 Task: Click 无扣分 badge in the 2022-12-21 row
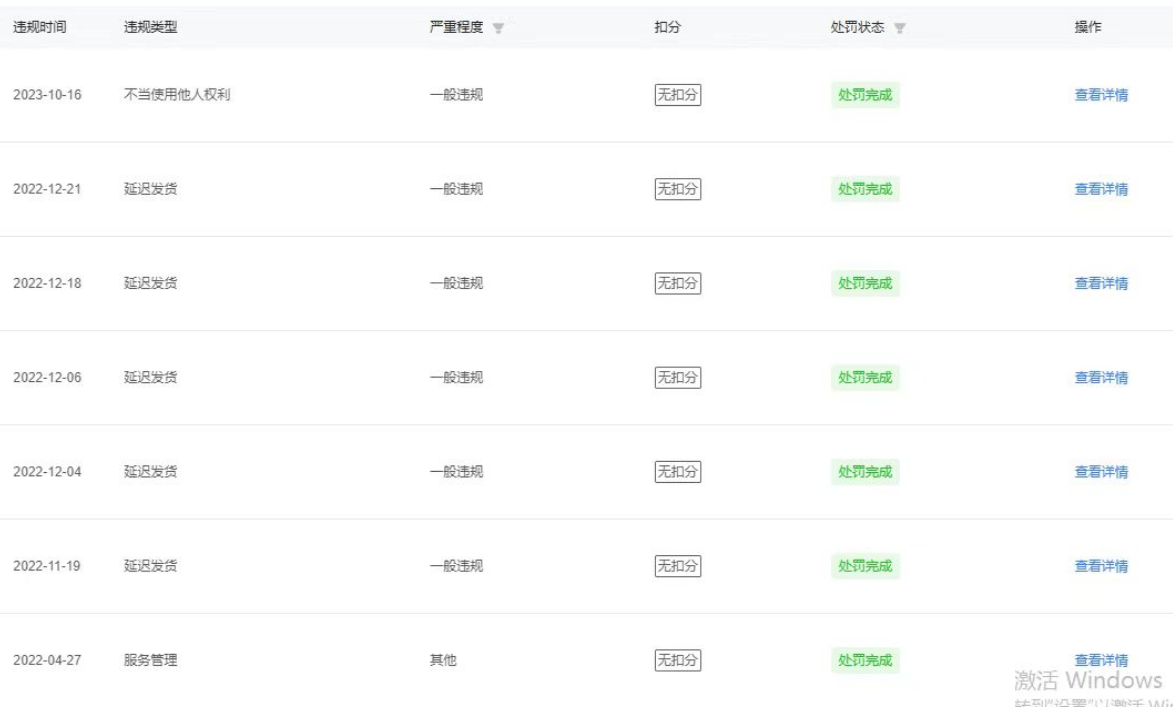tap(677, 189)
